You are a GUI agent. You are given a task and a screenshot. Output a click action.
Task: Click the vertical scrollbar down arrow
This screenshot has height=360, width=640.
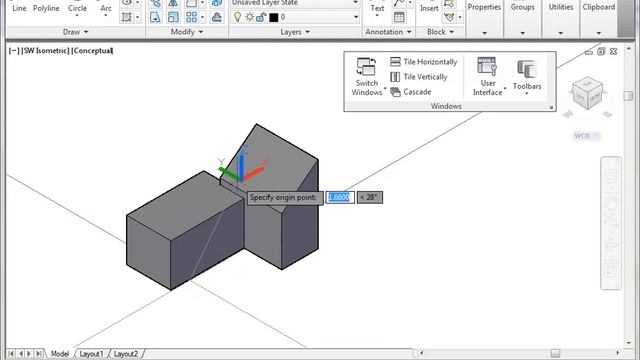tap(629, 343)
